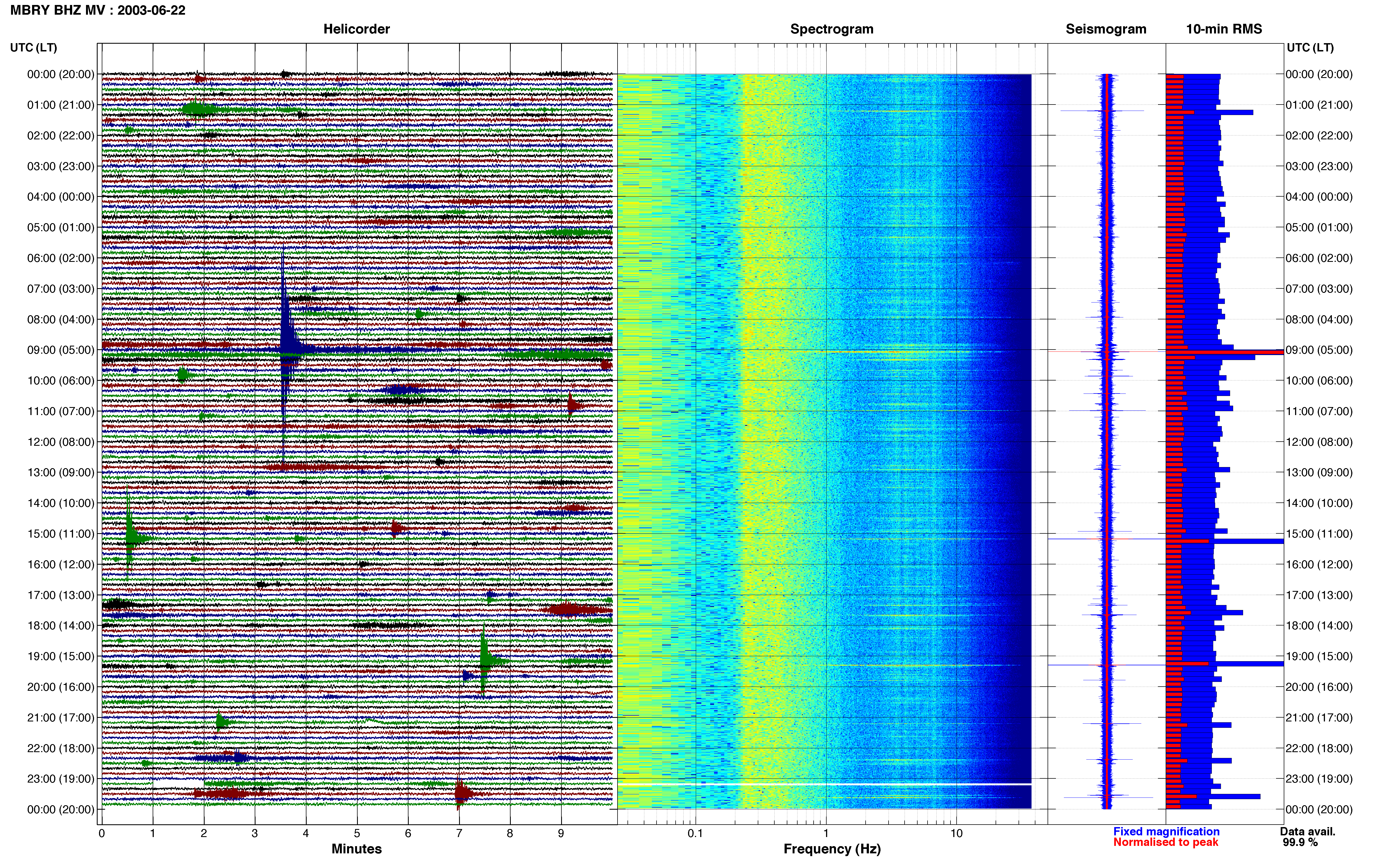The image size is (1388, 868).
Task: Click the right '12:00 (08:00)' time label
Action: click(x=1319, y=442)
